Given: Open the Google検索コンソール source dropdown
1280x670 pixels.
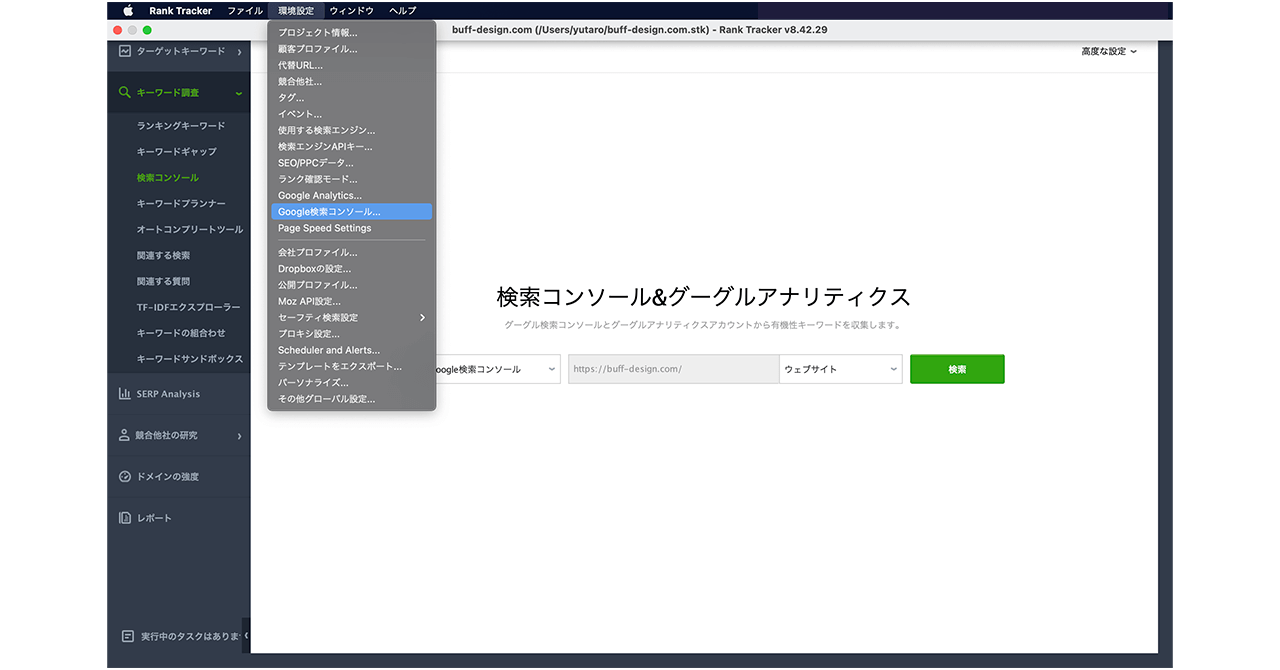Looking at the screenshot, I should pyautogui.click(x=495, y=369).
